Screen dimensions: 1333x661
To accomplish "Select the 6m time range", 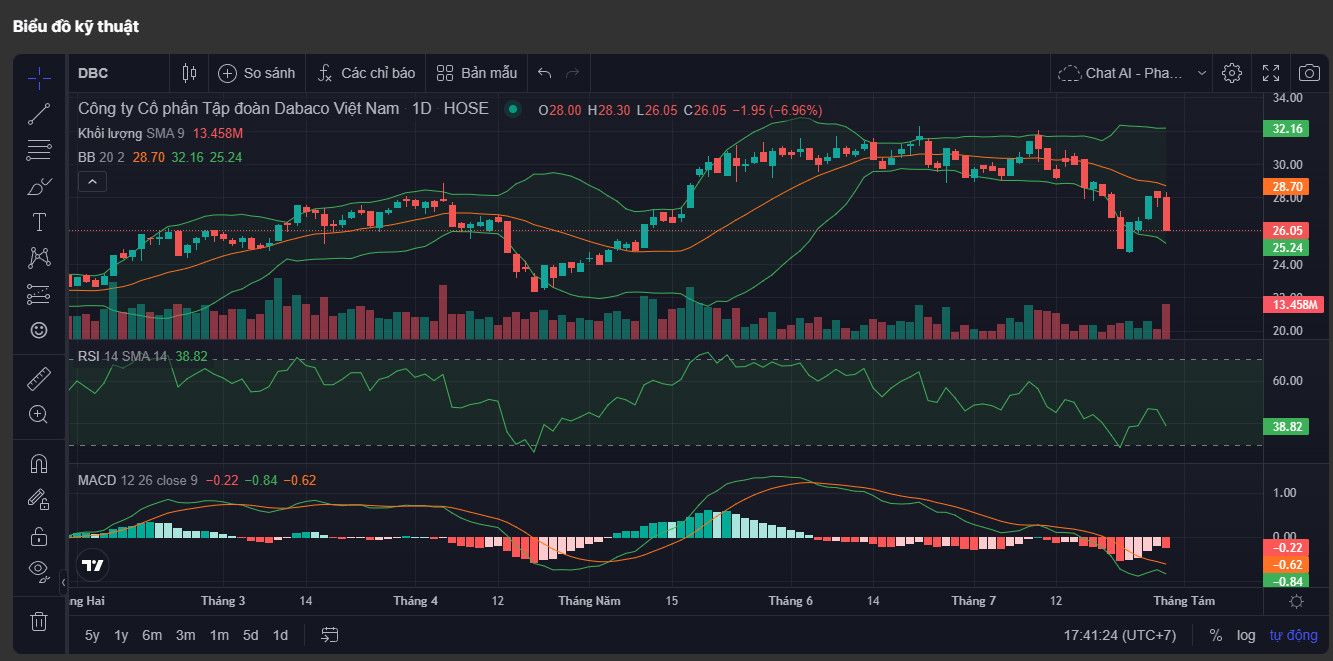I will 152,635.
